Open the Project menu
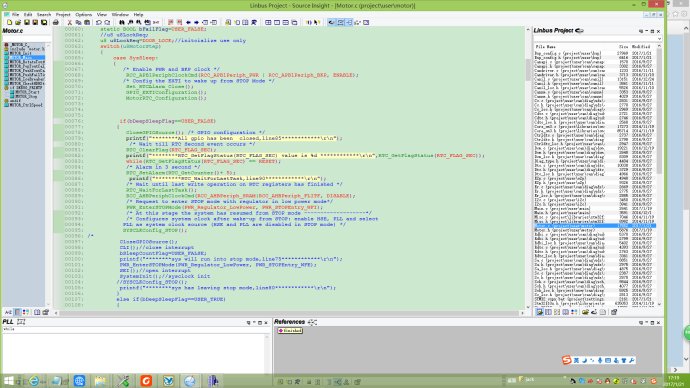Screen dimensions: 690x388 [x=63, y=15]
